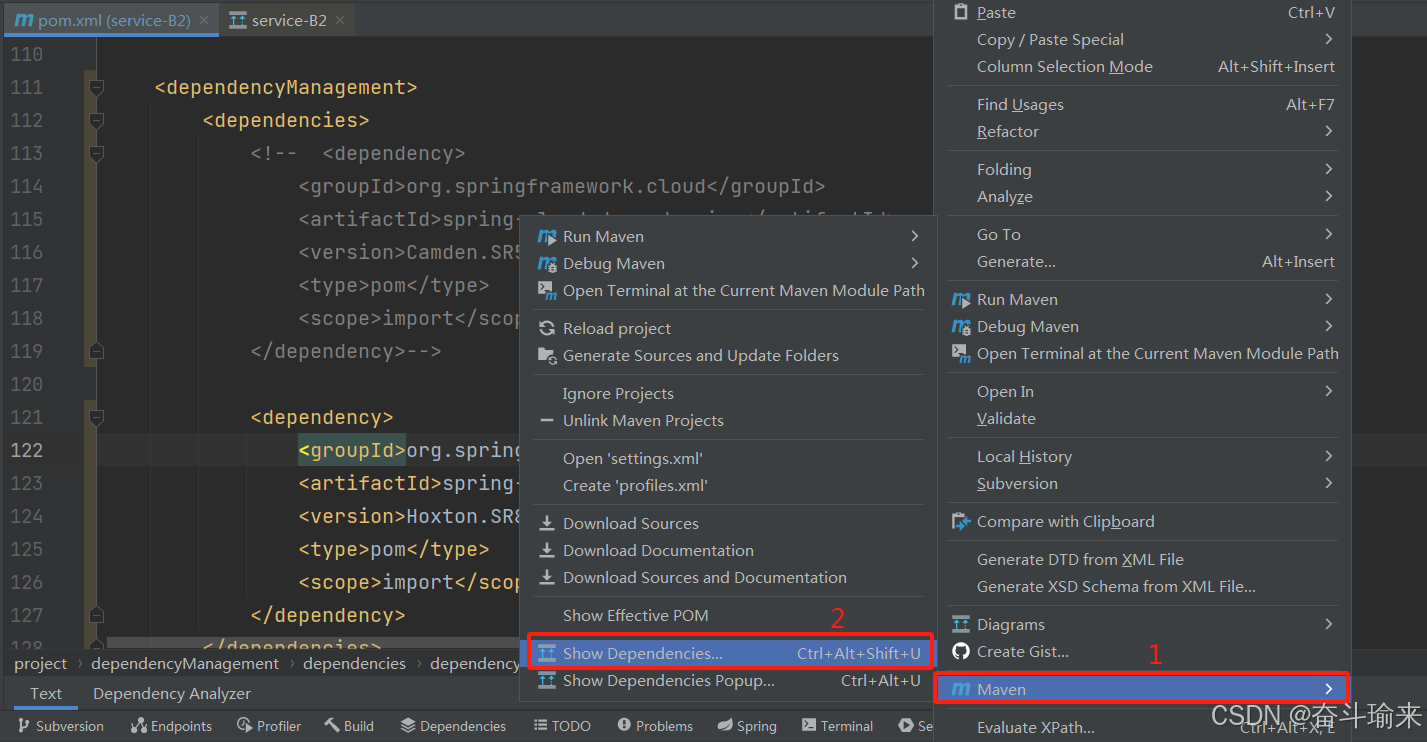The height and width of the screenshot is (742, 1427).
Task: Close the pom.xml (service-B2) tab
Action: pos(205,20)
